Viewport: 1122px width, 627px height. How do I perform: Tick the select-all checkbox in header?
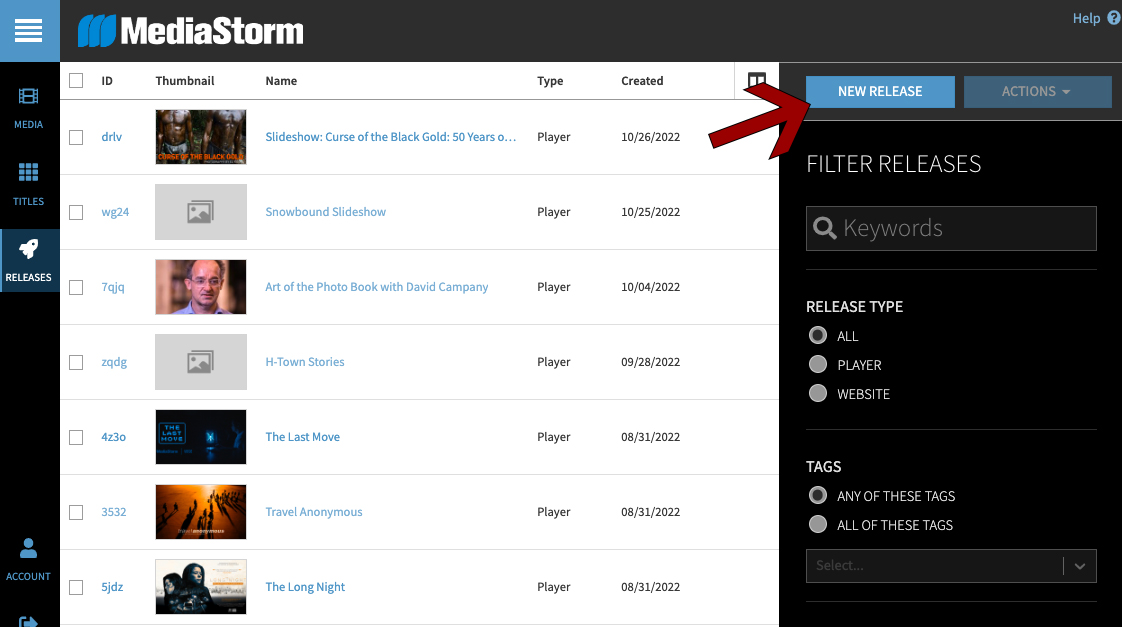76,81
